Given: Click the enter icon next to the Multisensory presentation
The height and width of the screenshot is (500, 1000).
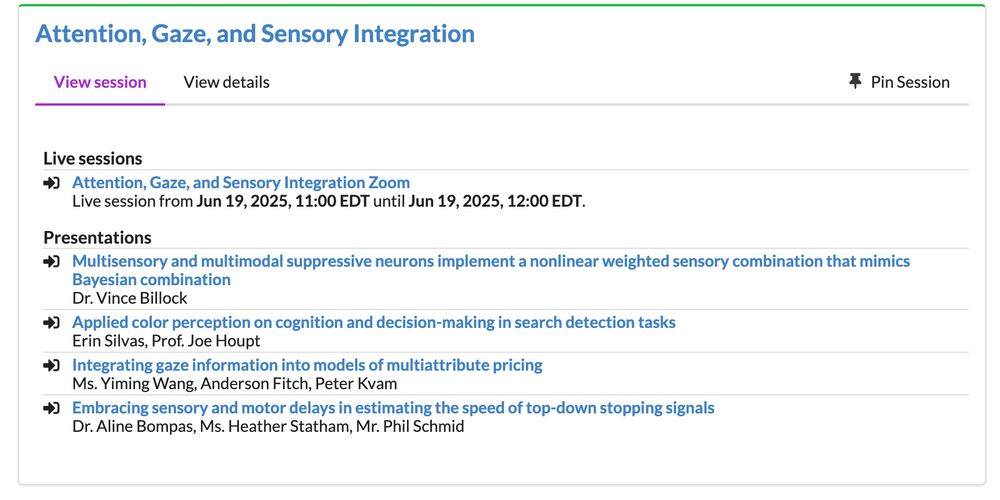Looking at the screenshot, I should [x=52, y=261].
